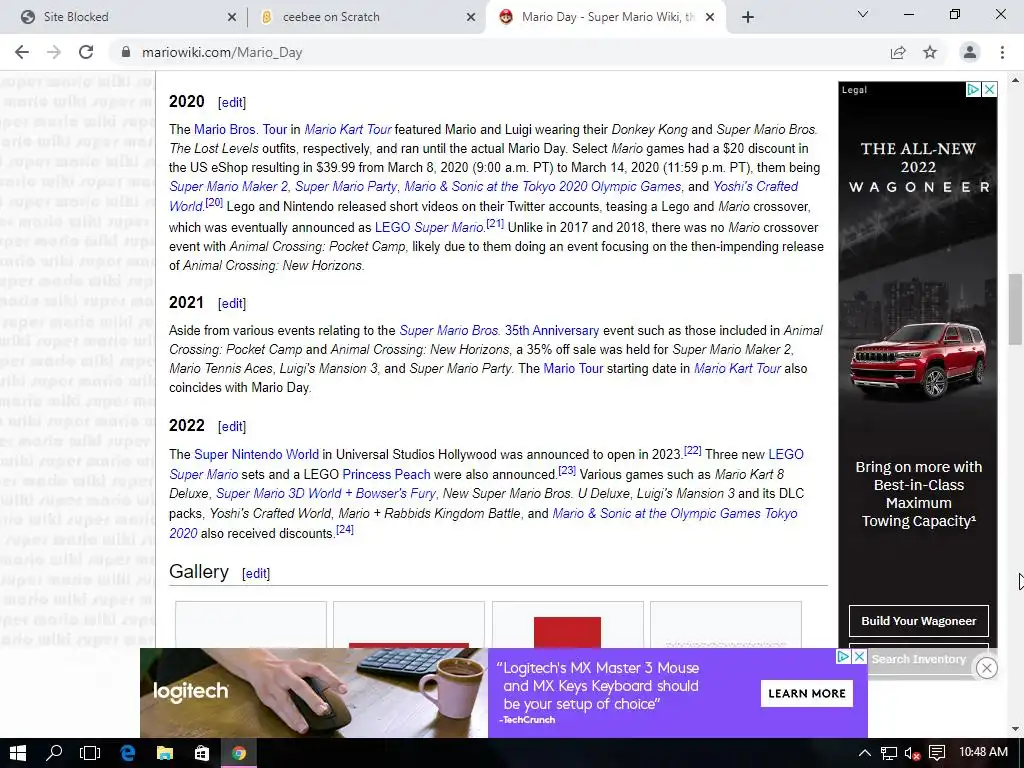Jump to reference 22
1024x768 pixels.
[692, 451]
